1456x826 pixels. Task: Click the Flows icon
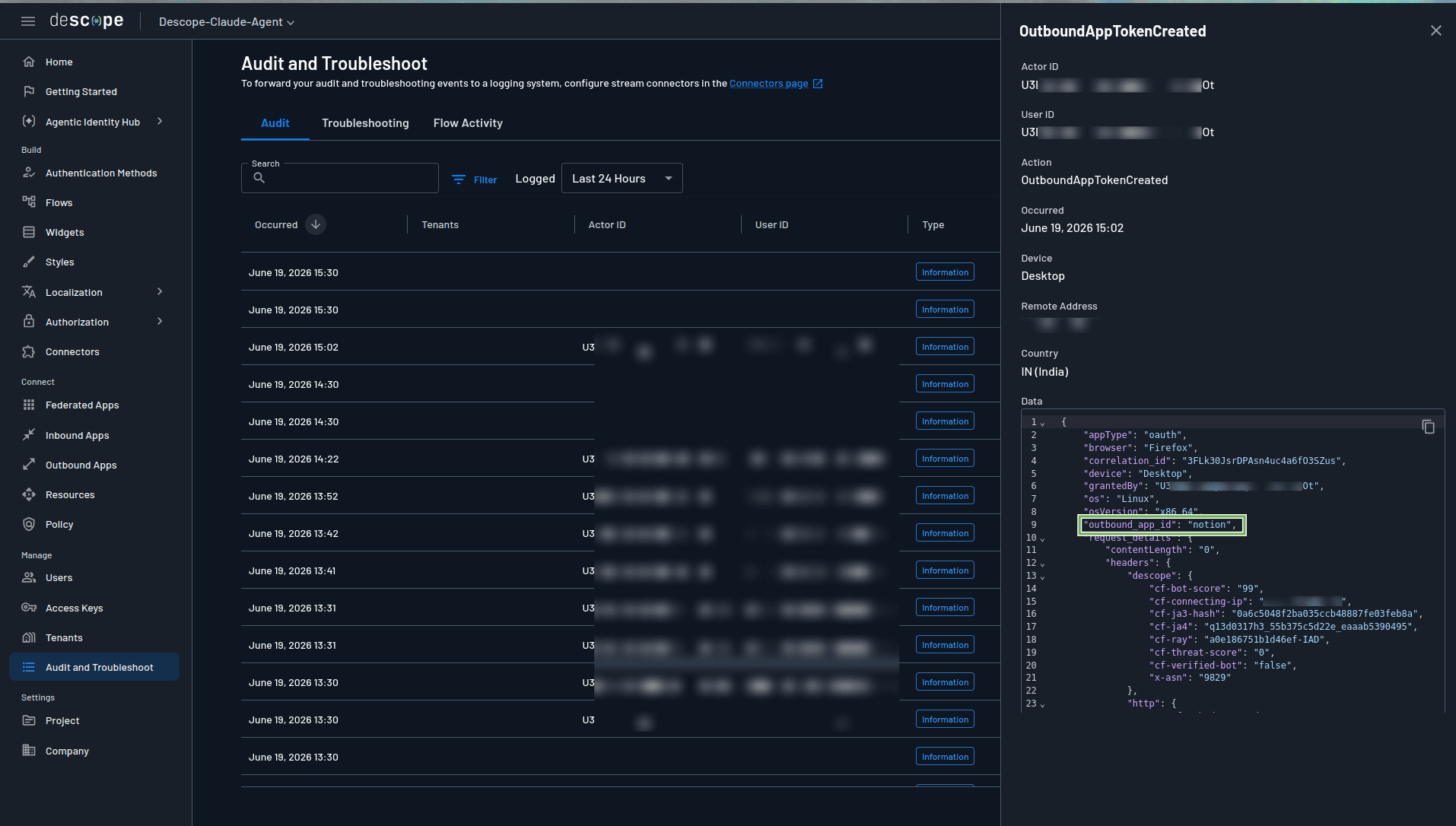point(29,202)
